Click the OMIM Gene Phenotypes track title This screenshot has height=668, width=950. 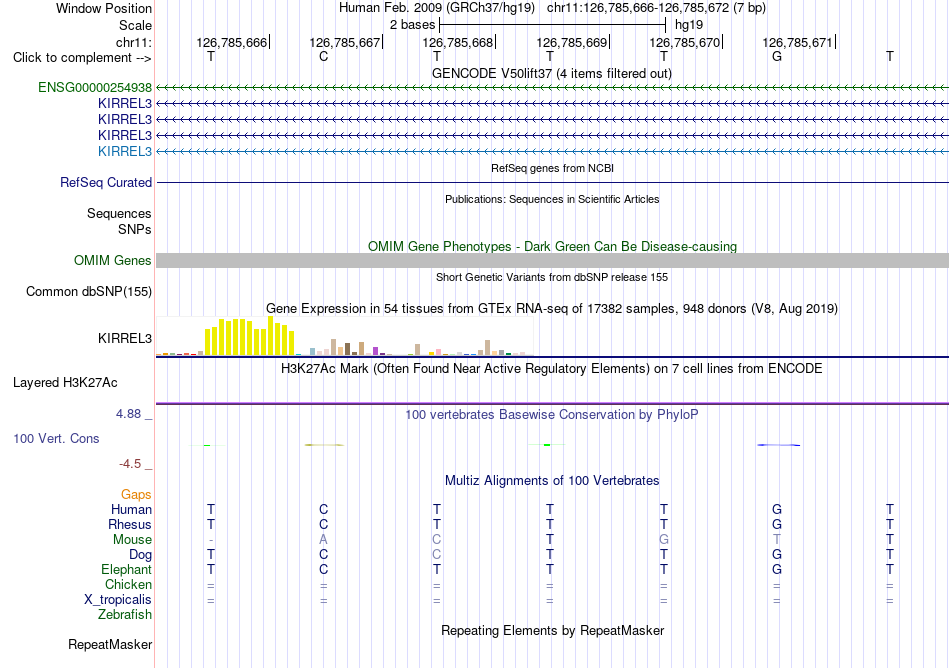(553, 246)
